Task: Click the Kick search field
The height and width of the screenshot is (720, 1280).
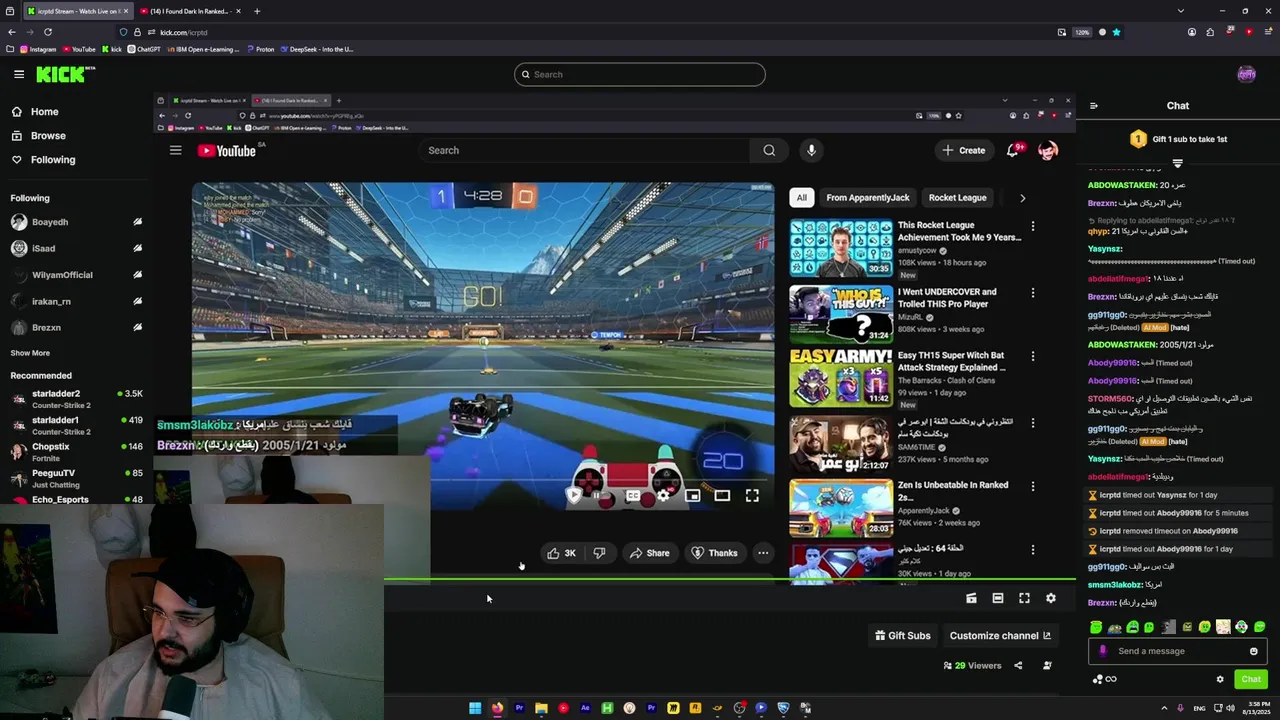Action: pyautogui.click(x=640, y=74)
